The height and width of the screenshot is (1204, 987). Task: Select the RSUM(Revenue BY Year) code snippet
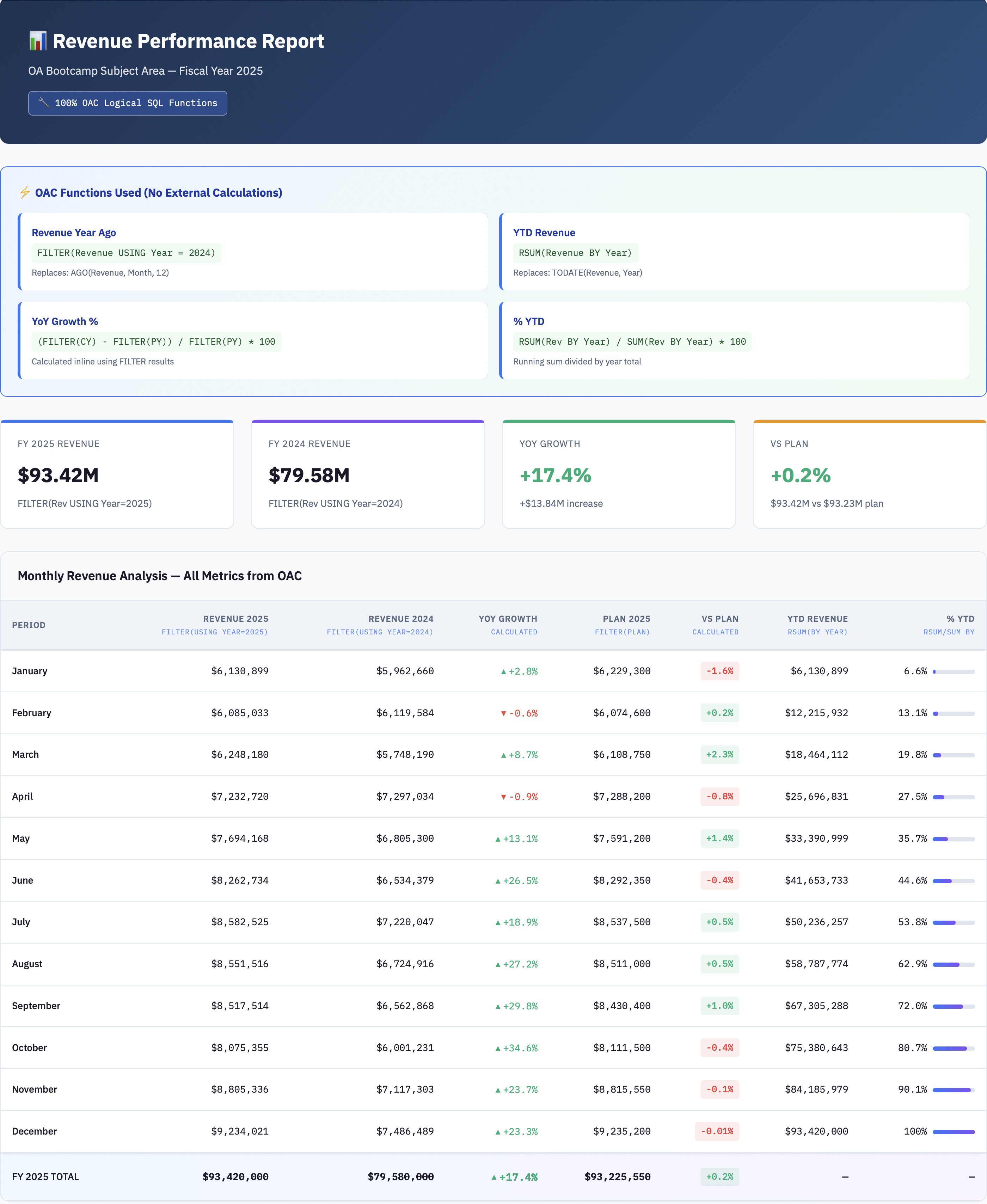576,253
